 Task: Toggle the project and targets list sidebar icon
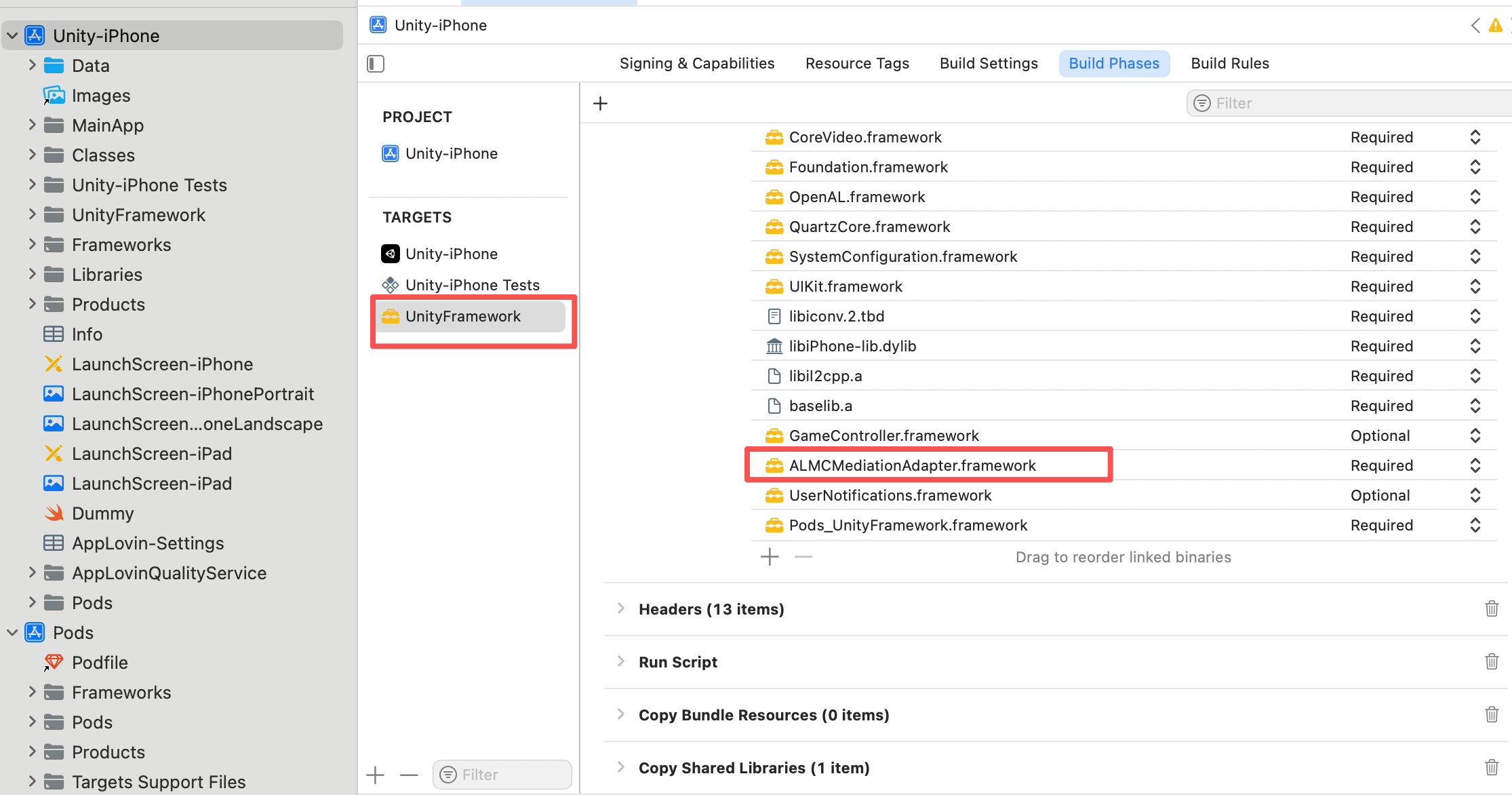376,64
